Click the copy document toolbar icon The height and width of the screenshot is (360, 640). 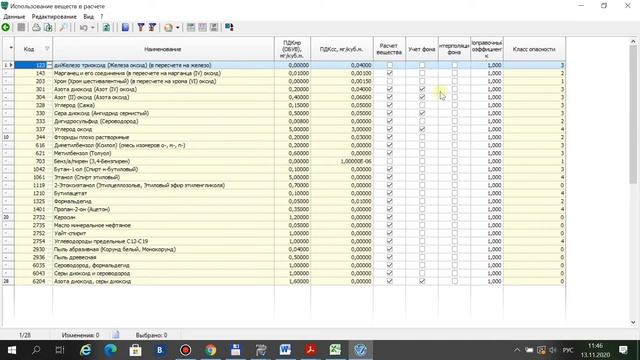click(x=48, y=27)
